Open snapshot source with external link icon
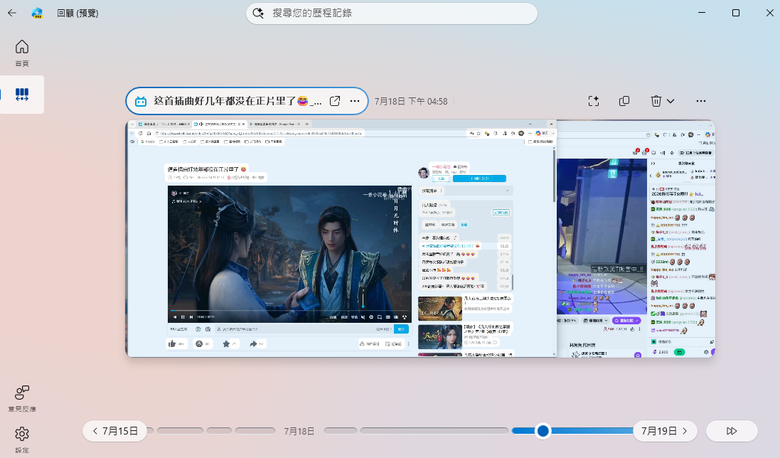 (335, 101)
